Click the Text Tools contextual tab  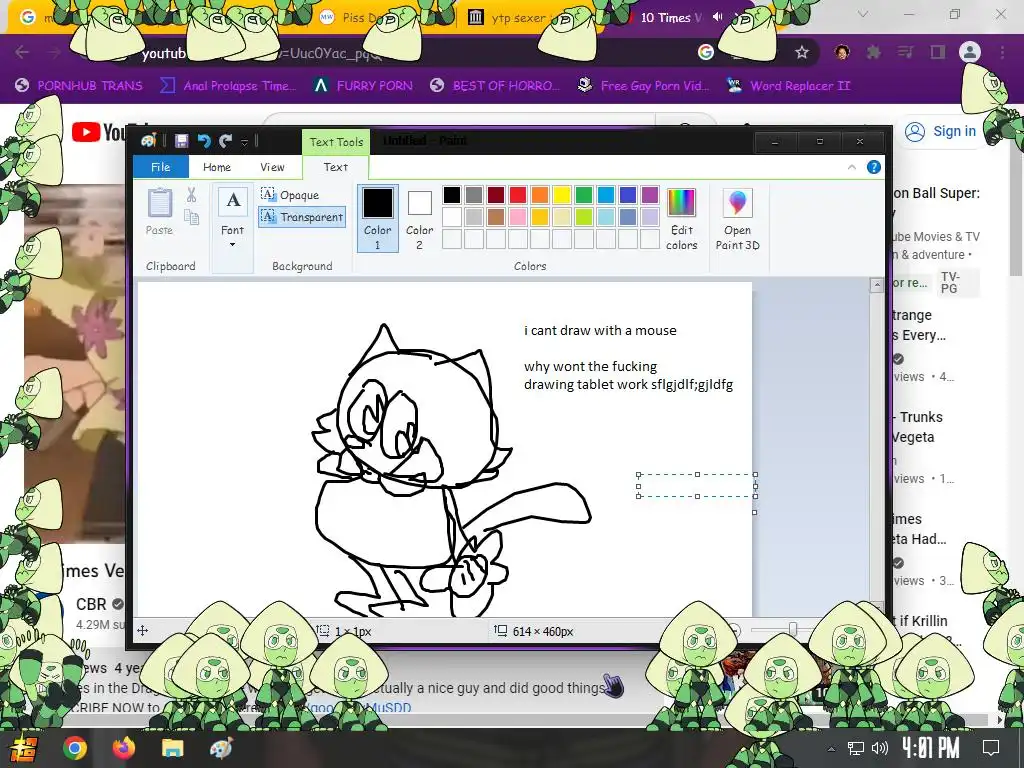[x=336, y=142]
